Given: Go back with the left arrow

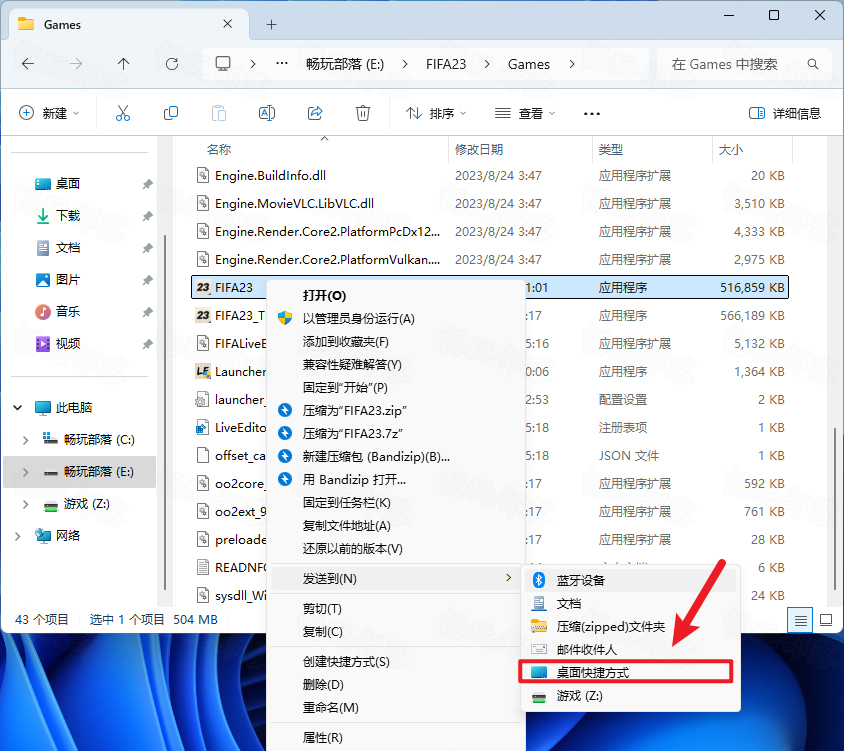Looking at the screenshot, I should point(28,64).
